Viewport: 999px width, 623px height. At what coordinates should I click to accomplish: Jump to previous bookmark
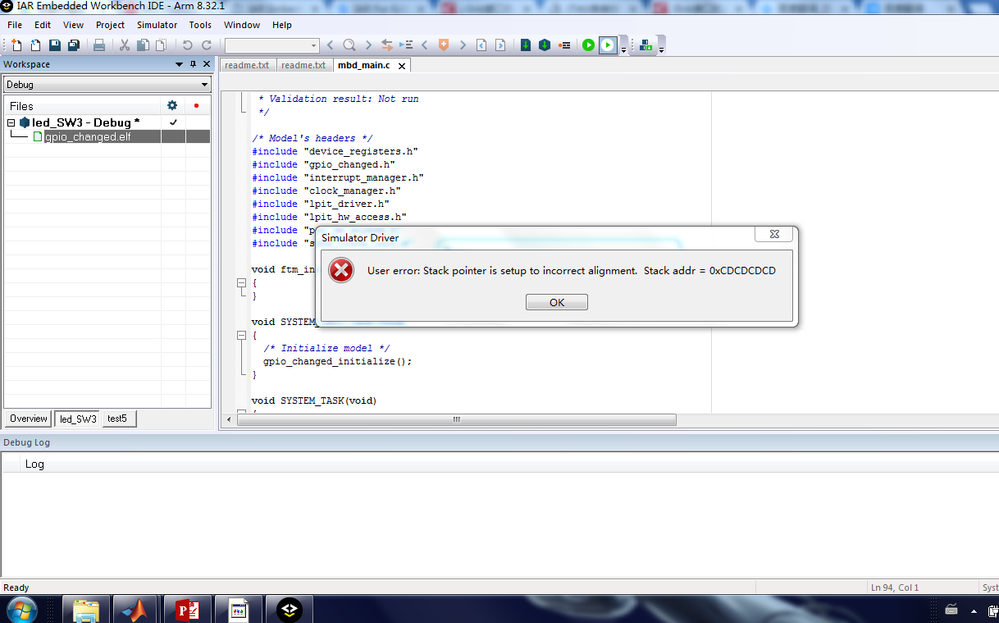coord(424,45)
